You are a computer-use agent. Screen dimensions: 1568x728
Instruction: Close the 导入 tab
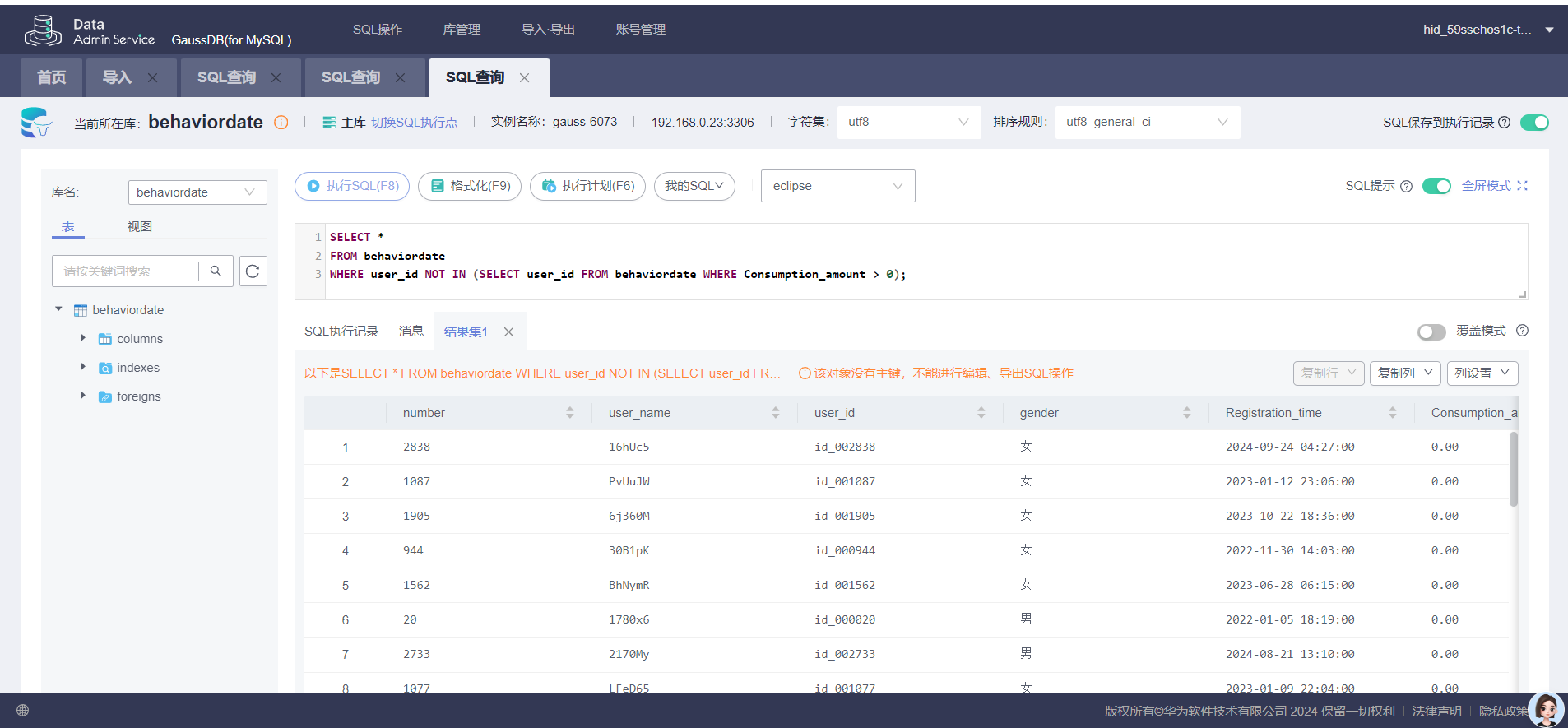[x=152, y=77]
